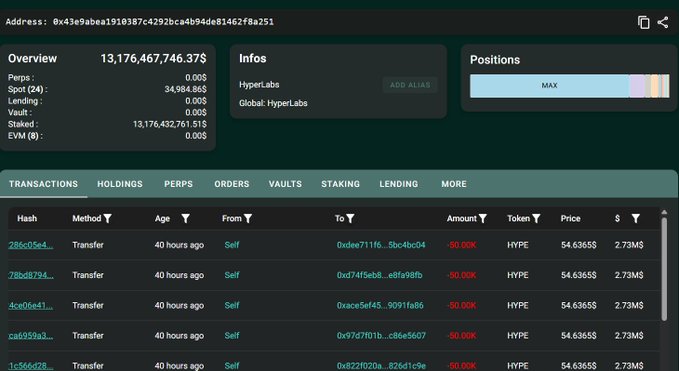Open the Token column filter
This screenshot has height=371, width=679.
point(536,219)
